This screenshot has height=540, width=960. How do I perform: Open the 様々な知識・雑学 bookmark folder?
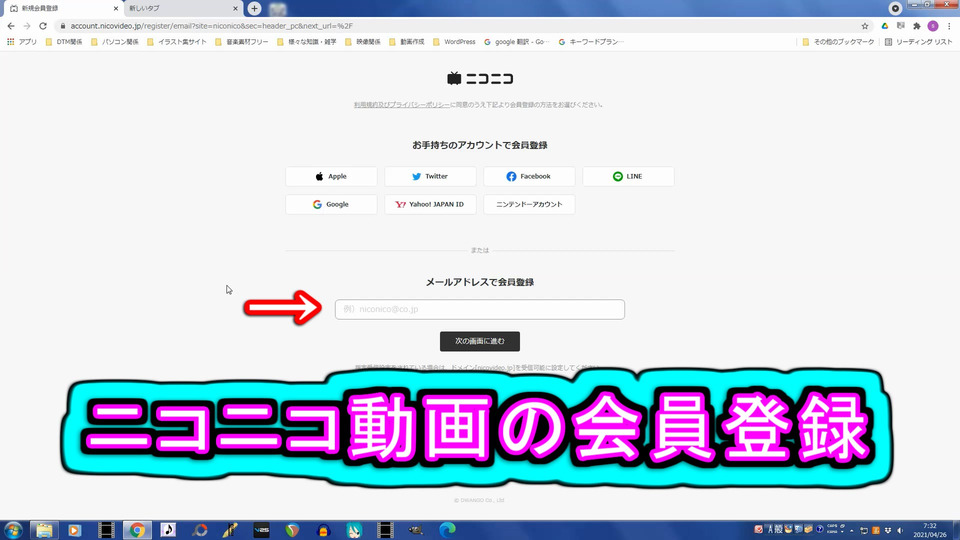point(306,42)
